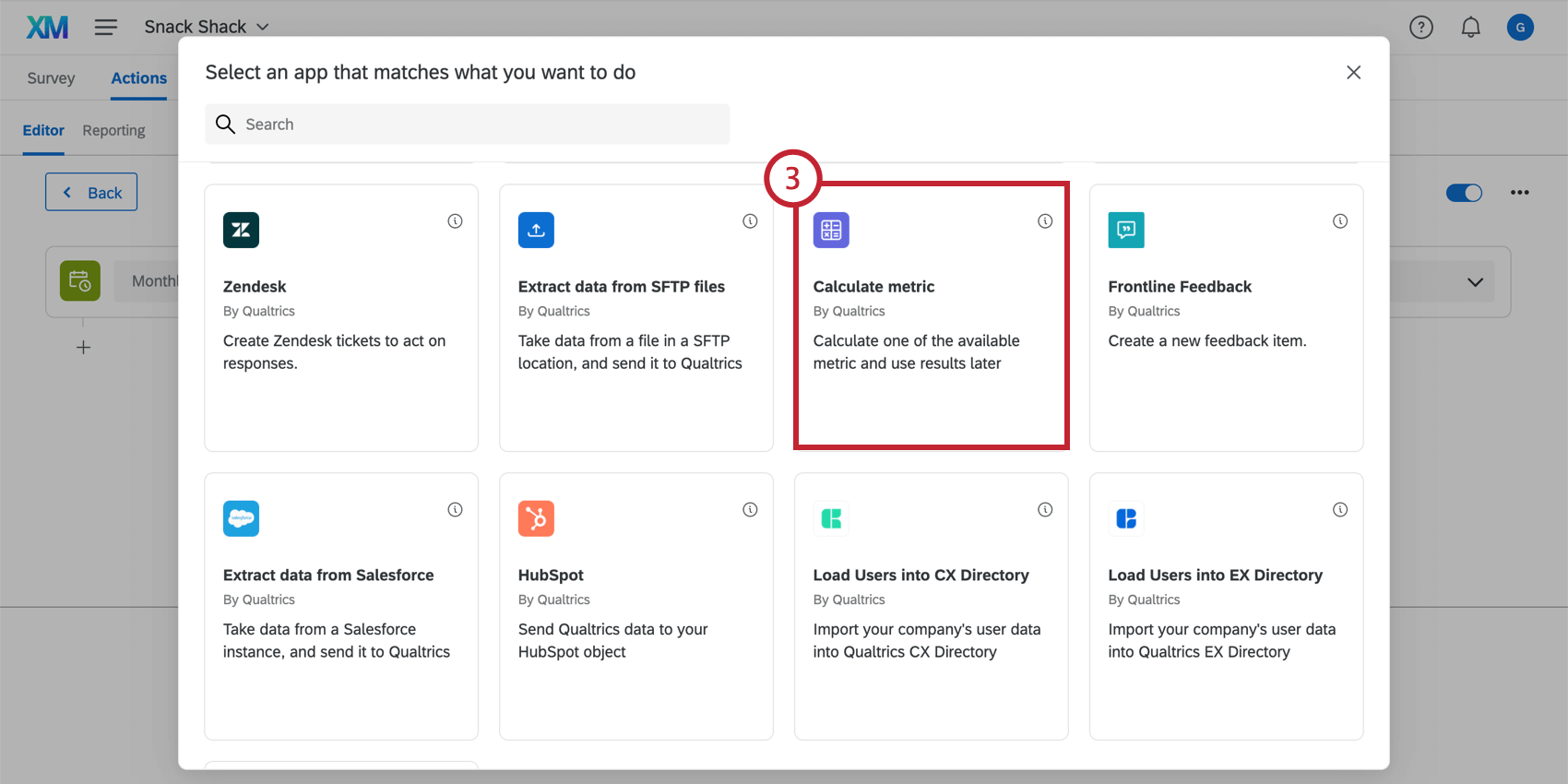1568x784 pixels.
Task: Go Back to workflows list
Action: pyautogui.click(x=91, y=192)
